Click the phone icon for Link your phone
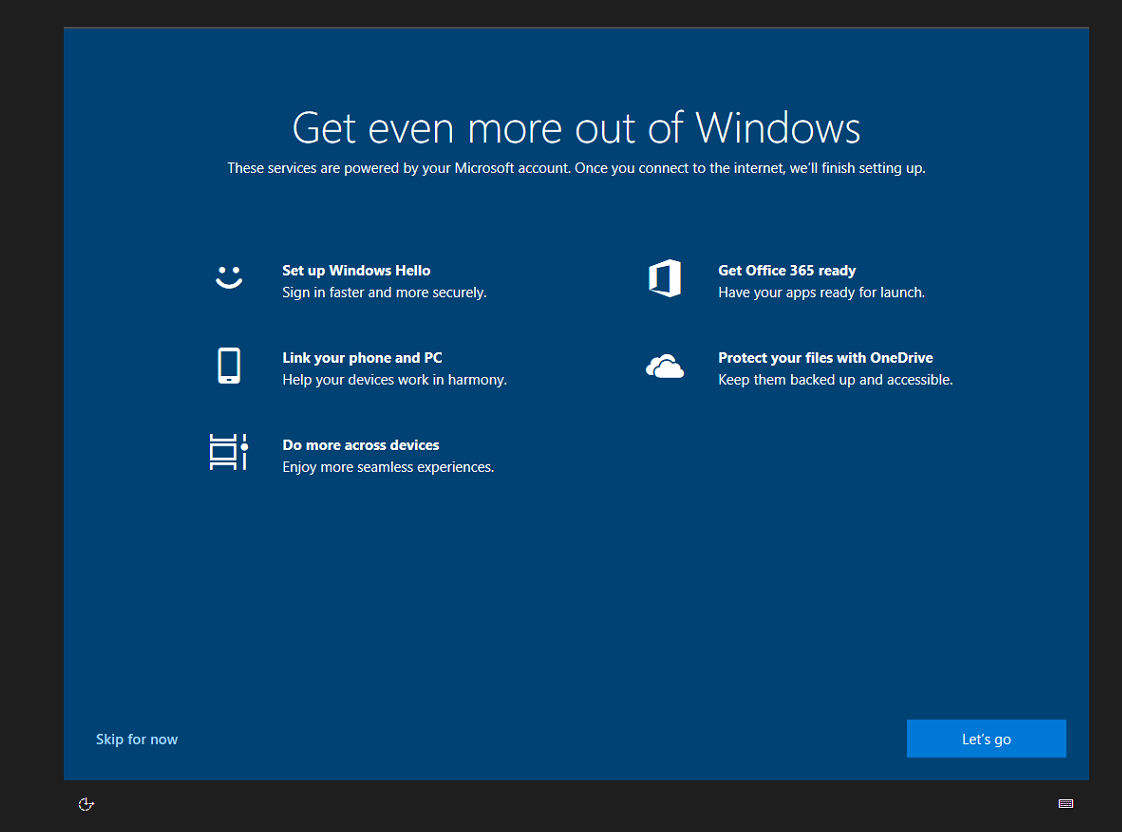This screenshot has width=1122, height=832. pyautogui.click(x=229, y=366)
